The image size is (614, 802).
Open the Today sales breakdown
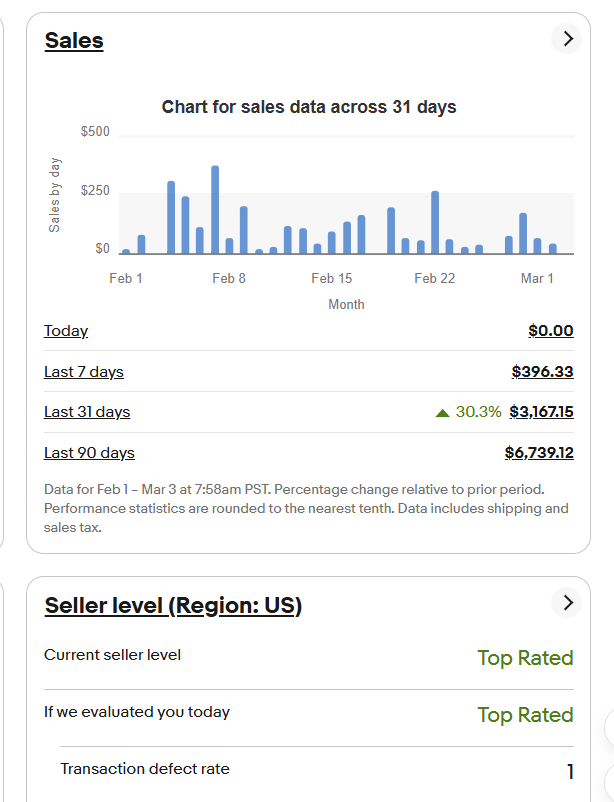click(65, 330)
